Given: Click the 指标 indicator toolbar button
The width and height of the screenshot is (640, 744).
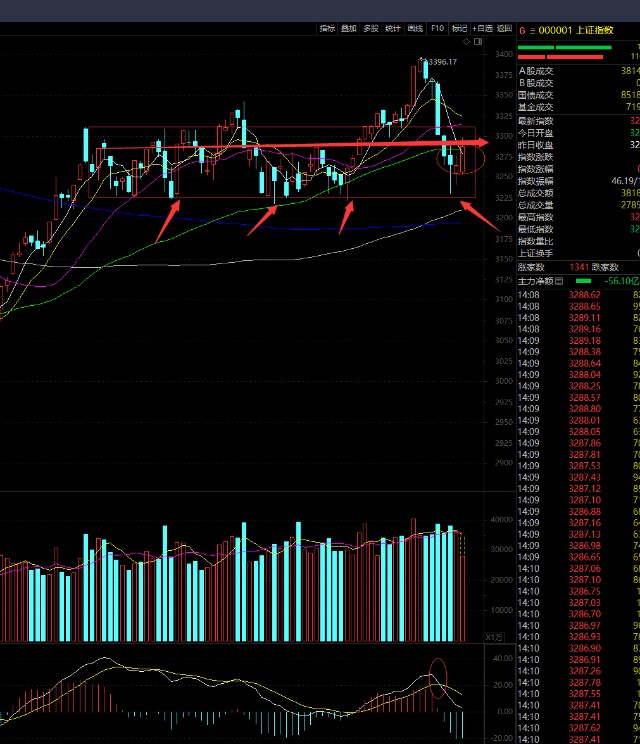Looking at the screenshot, I should [x=327, y=29].
